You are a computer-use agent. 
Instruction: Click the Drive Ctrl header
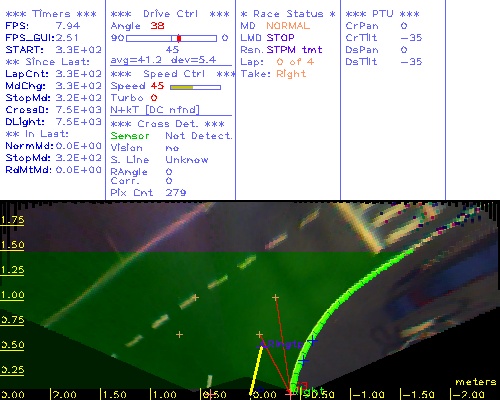pos(170,14)
